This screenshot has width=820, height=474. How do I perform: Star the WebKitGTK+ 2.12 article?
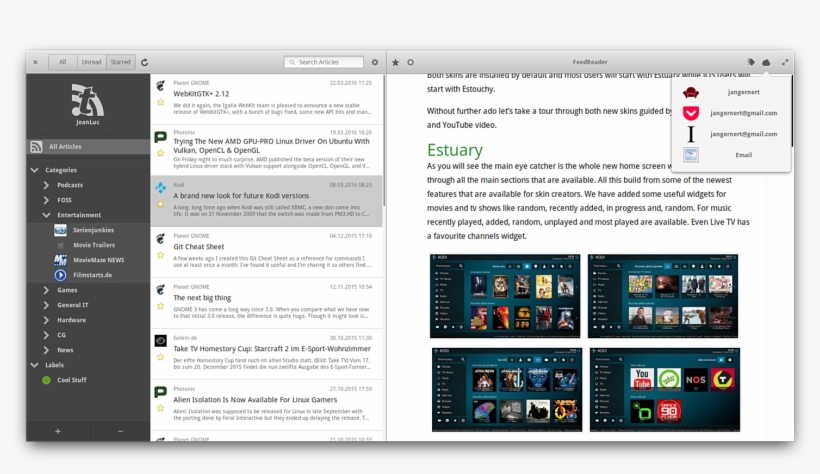pyautogui.click(x=161, y=102)
